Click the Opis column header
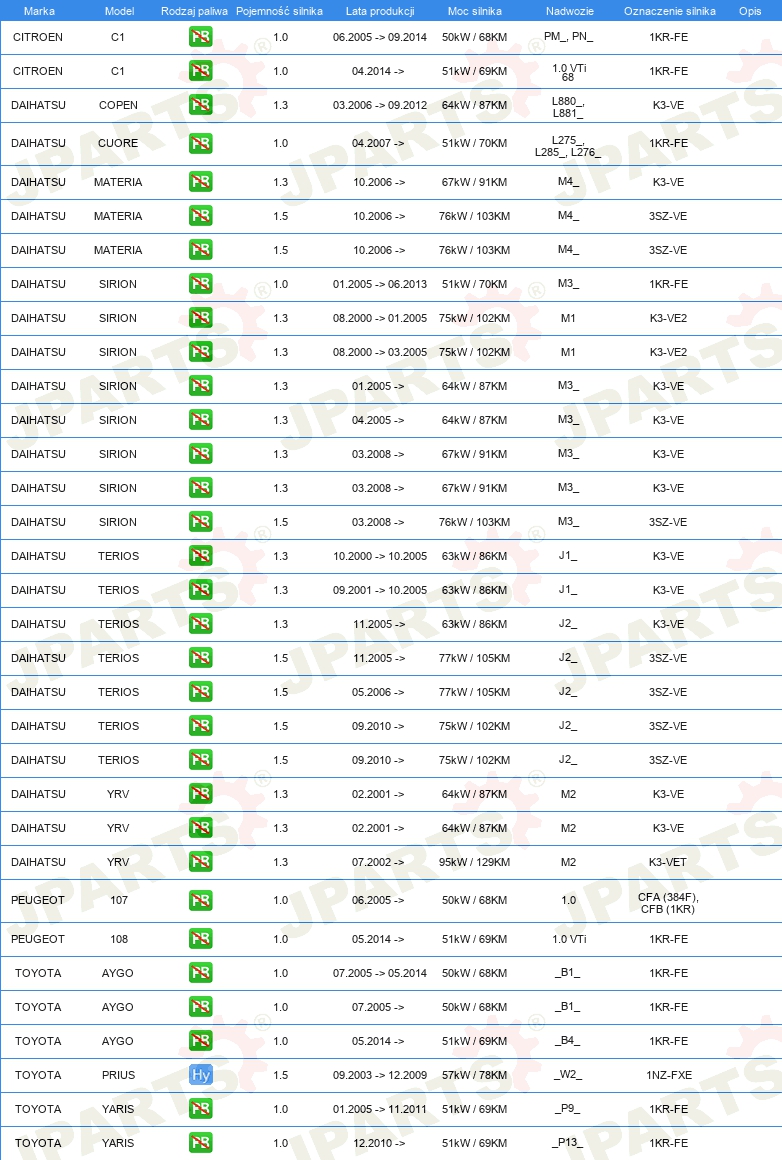The image size is (782, 1160). point(749,11)
